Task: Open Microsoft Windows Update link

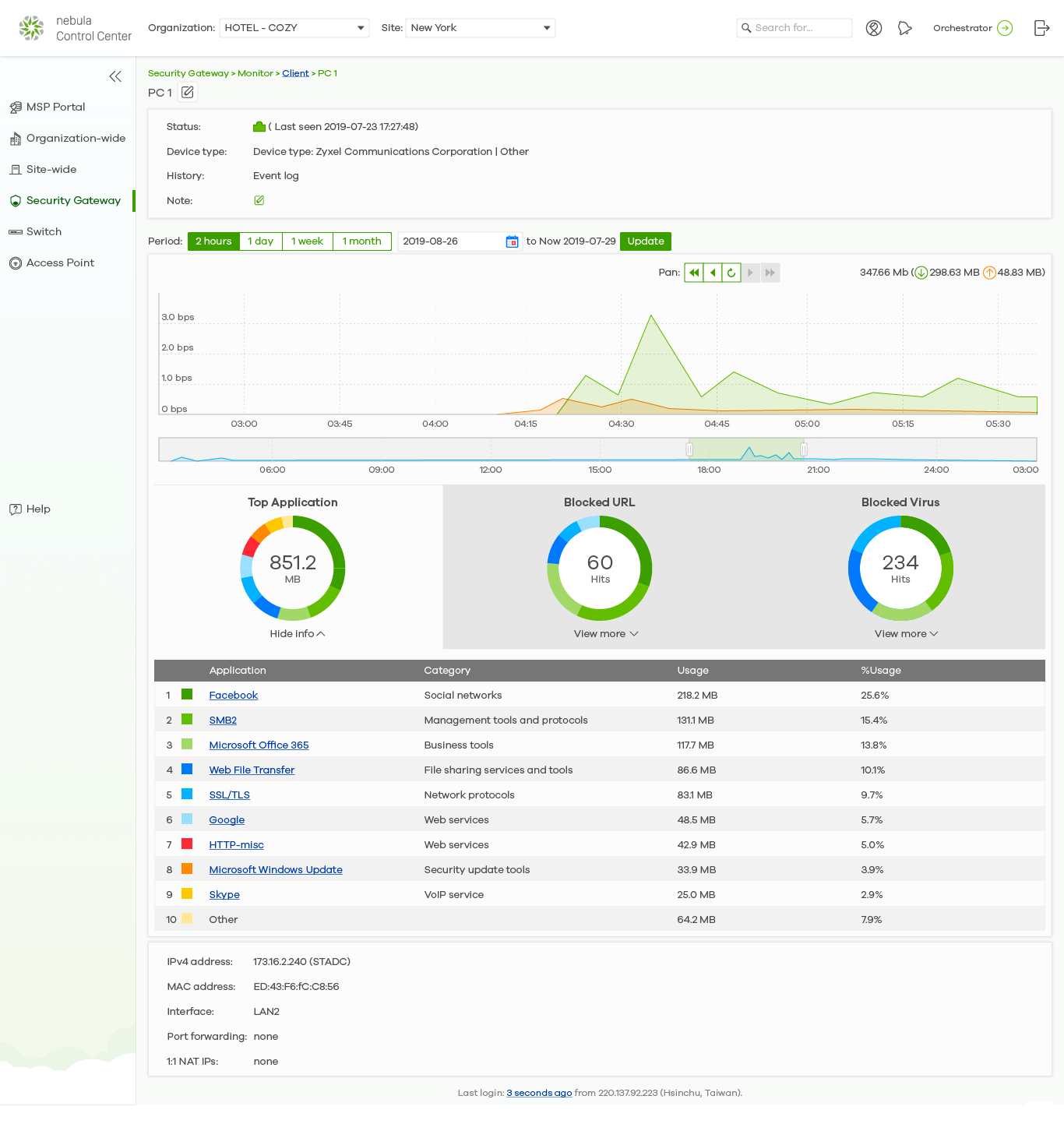Action: [276, 870]
